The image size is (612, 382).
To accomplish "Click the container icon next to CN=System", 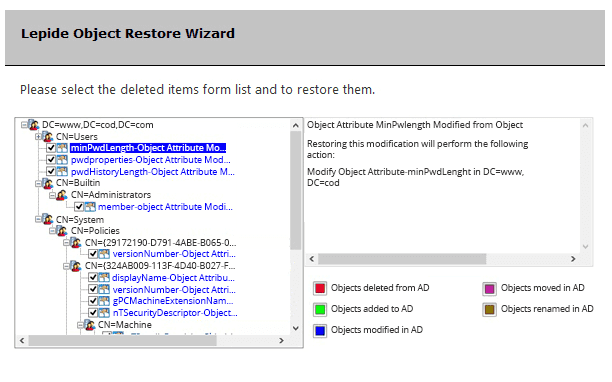I will [x=48, y=219].
